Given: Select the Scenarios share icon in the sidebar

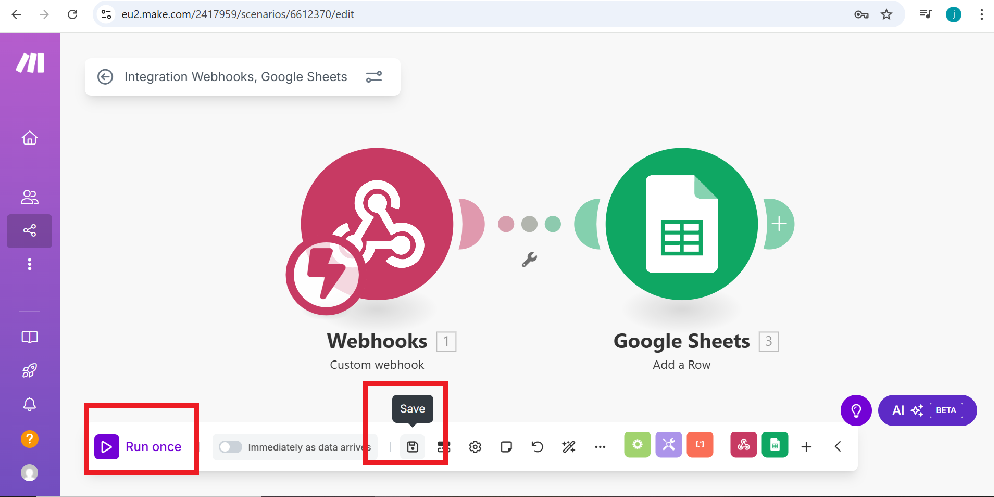Looking at the screenshot, I should pos(30,231).
